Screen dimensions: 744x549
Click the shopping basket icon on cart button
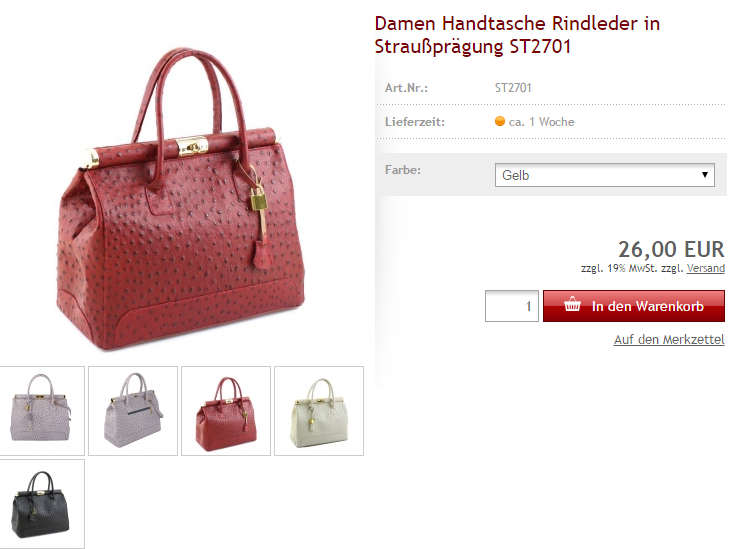coord(572,305)
